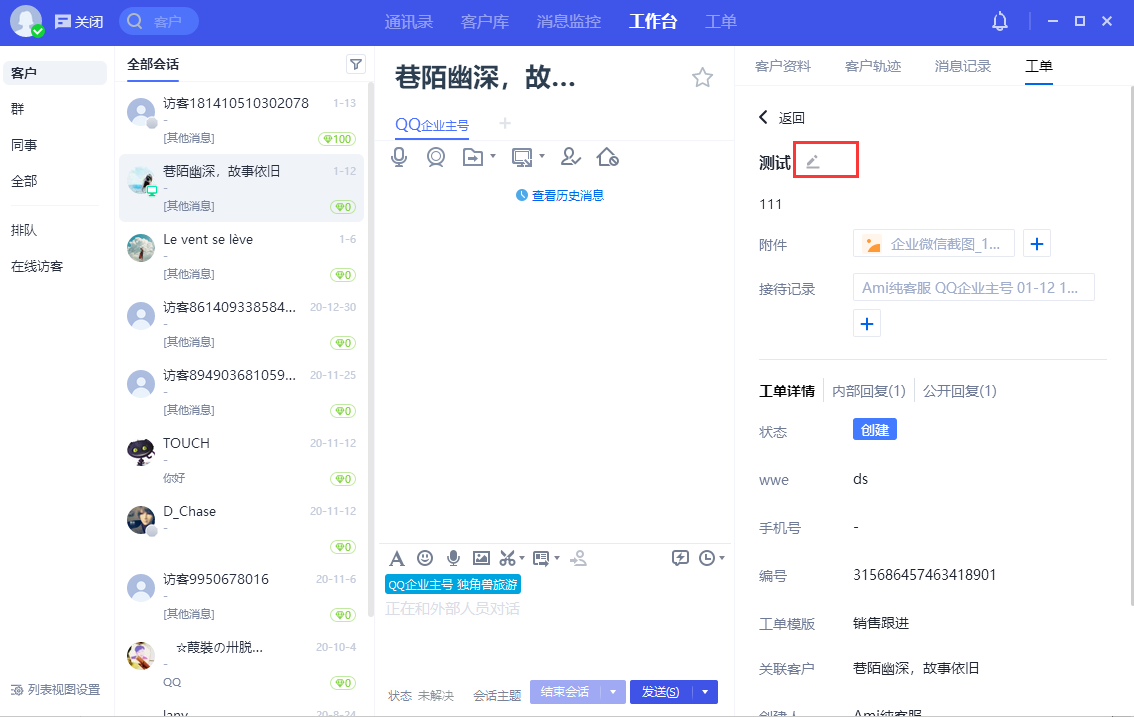
Task: Expand the quick reply dropdown arrow
Action: point(557,558)
